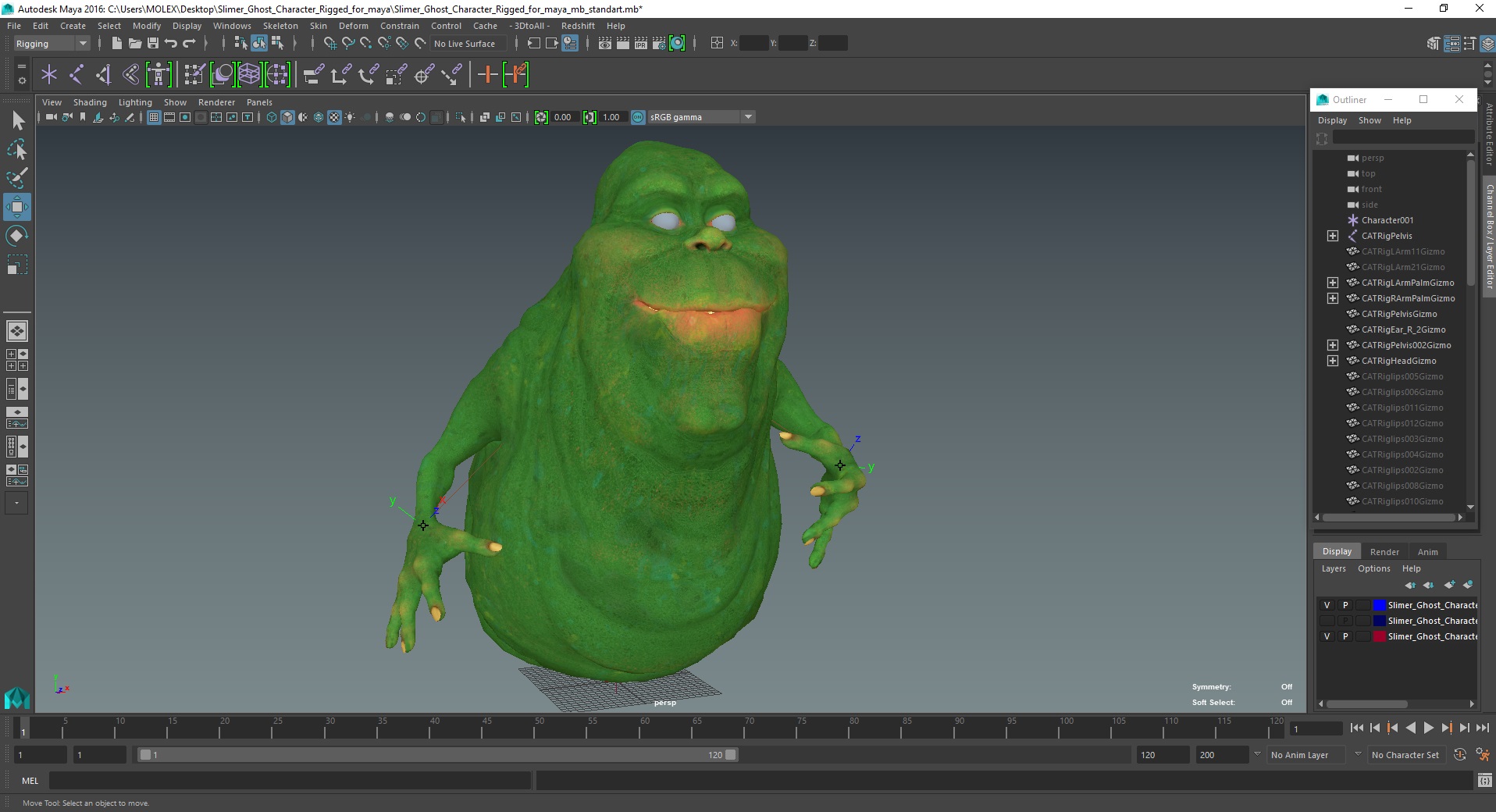Choose the Scale tool in toolbox
Image resolution: width=1496 pixels, height=812 pixels.
coord(17,265)
